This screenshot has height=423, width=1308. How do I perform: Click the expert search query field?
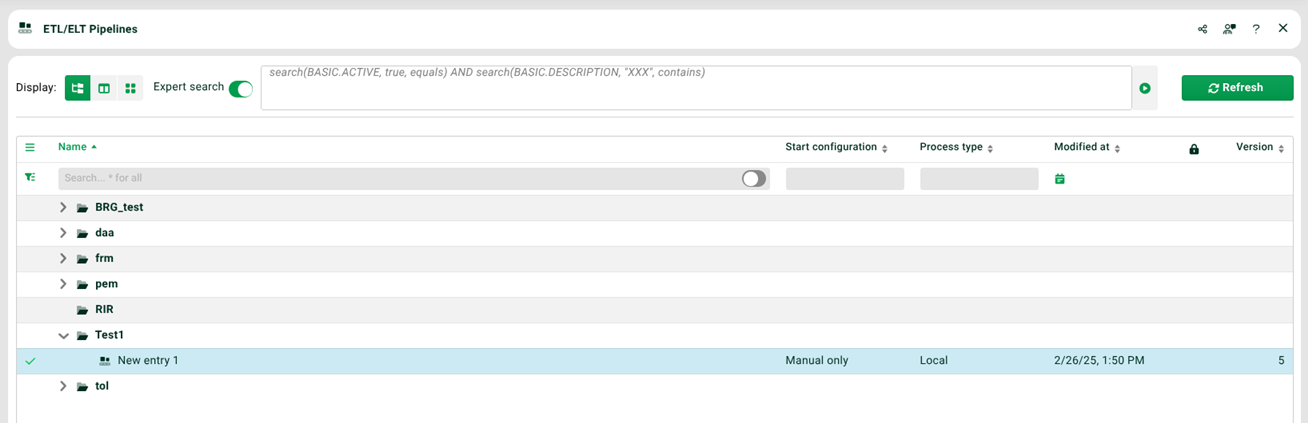[696, 88]
